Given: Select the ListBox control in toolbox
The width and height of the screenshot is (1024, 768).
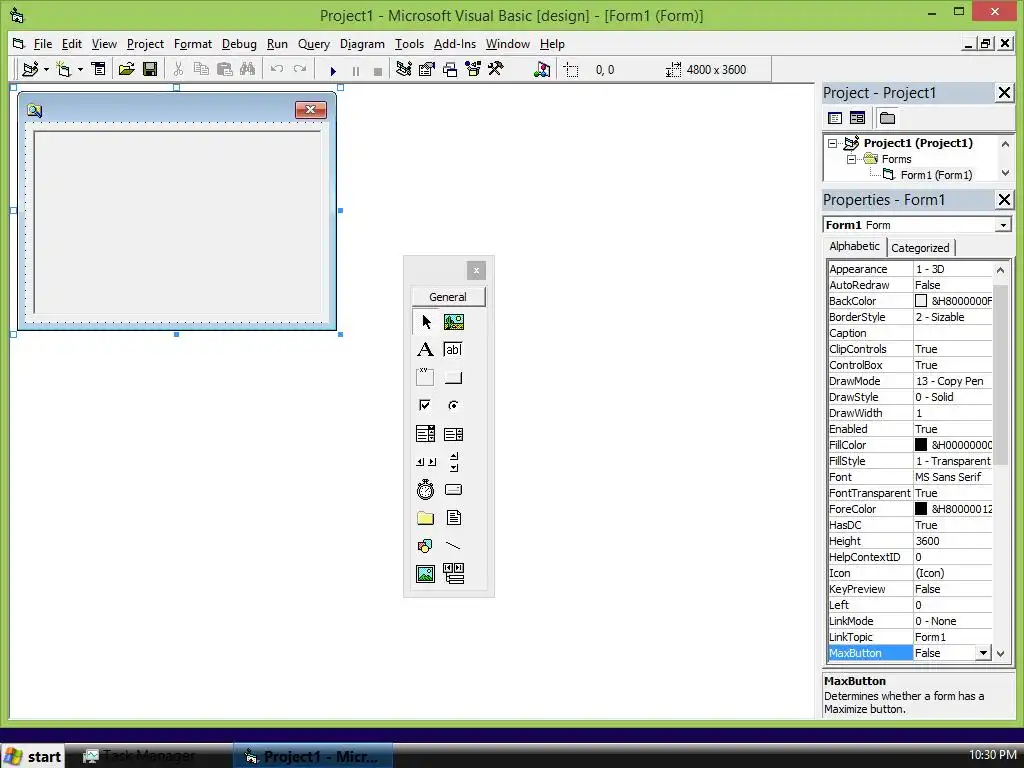Looking at the screenshot, I should [x=453, y=434].
